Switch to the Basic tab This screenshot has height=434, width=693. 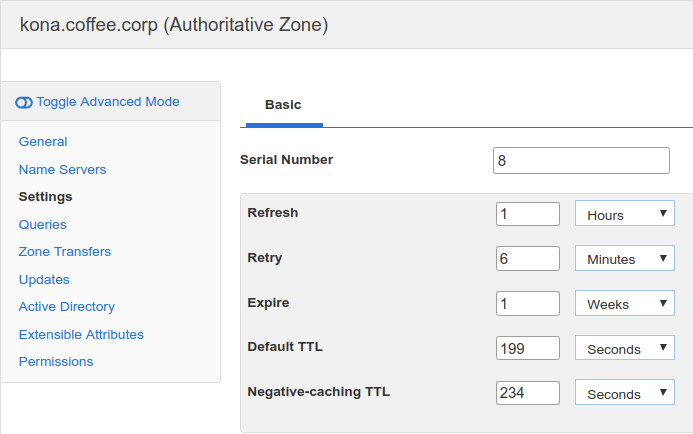tap(283, 105)
